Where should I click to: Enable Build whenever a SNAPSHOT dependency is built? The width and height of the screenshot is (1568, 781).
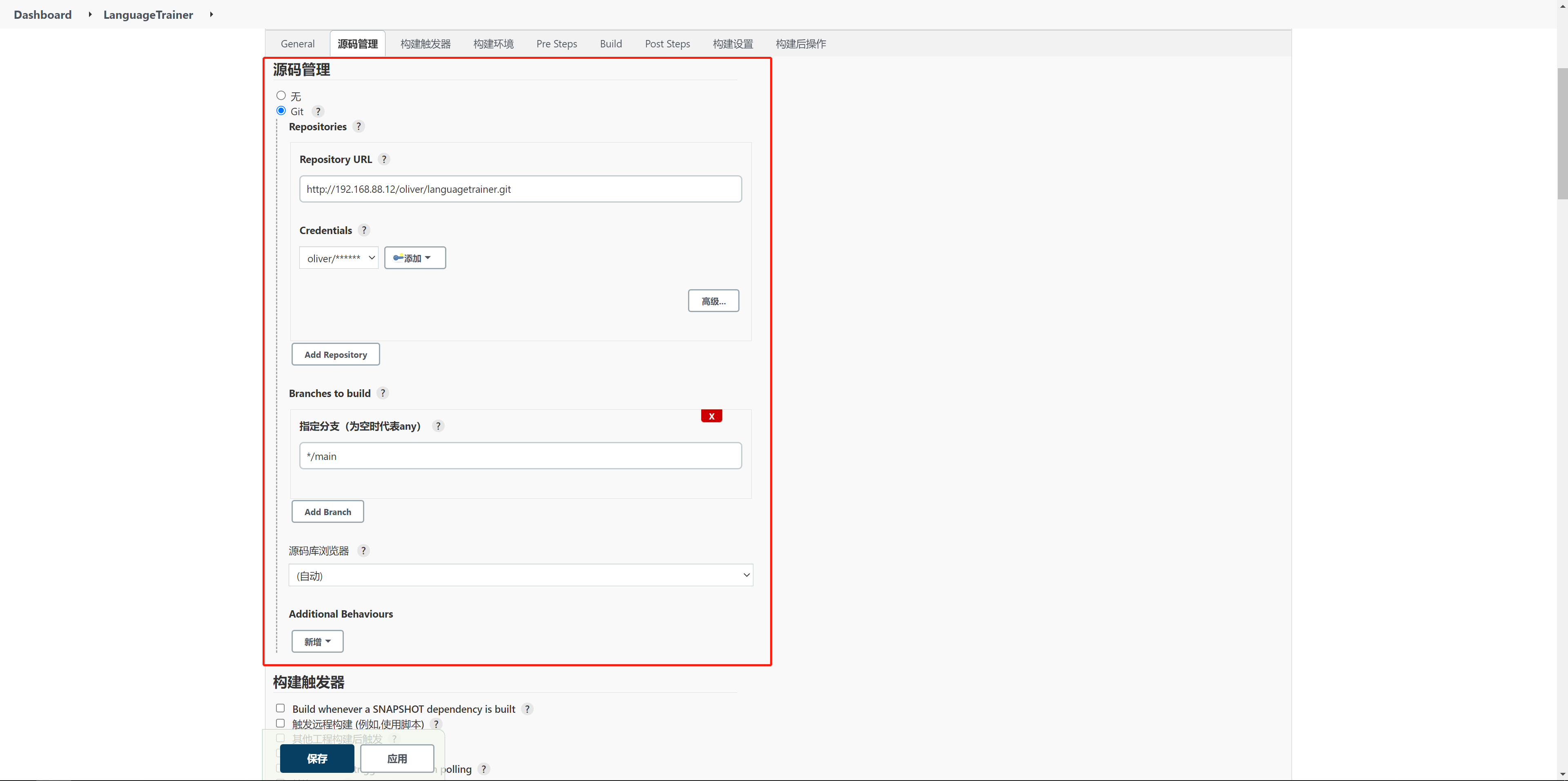point(281,708)
